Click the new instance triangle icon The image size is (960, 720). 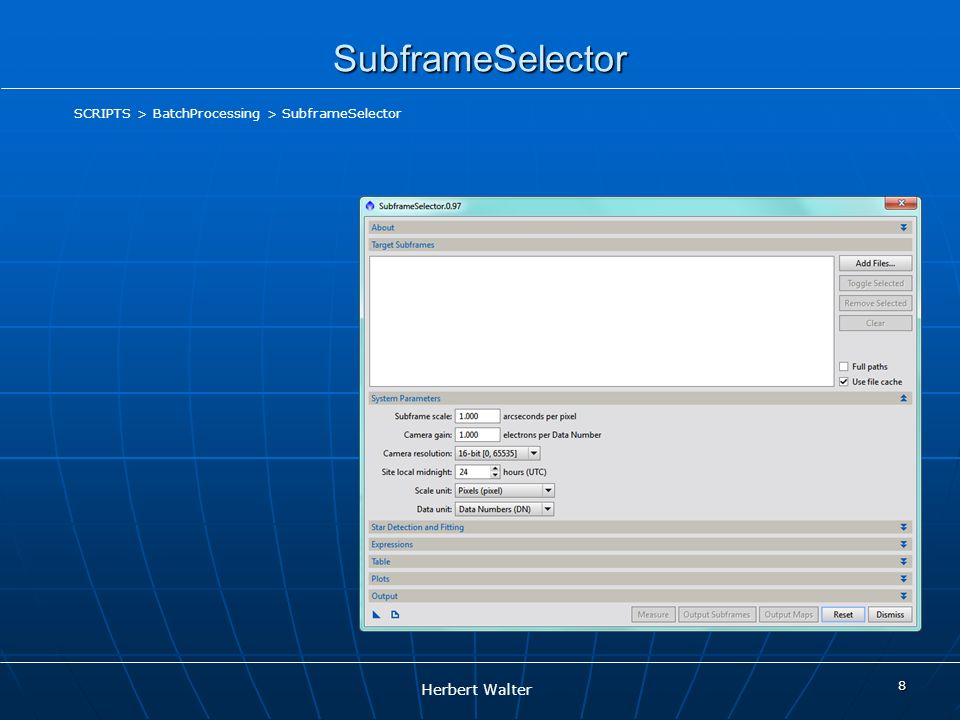pyautogui.click(x=377, y=615)
